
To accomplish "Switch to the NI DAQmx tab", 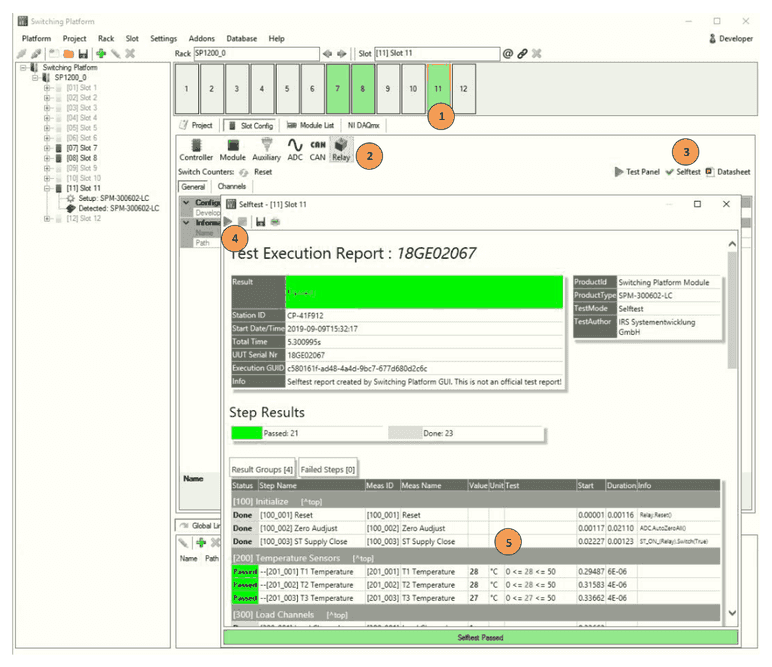I will (x=363, y=126).
